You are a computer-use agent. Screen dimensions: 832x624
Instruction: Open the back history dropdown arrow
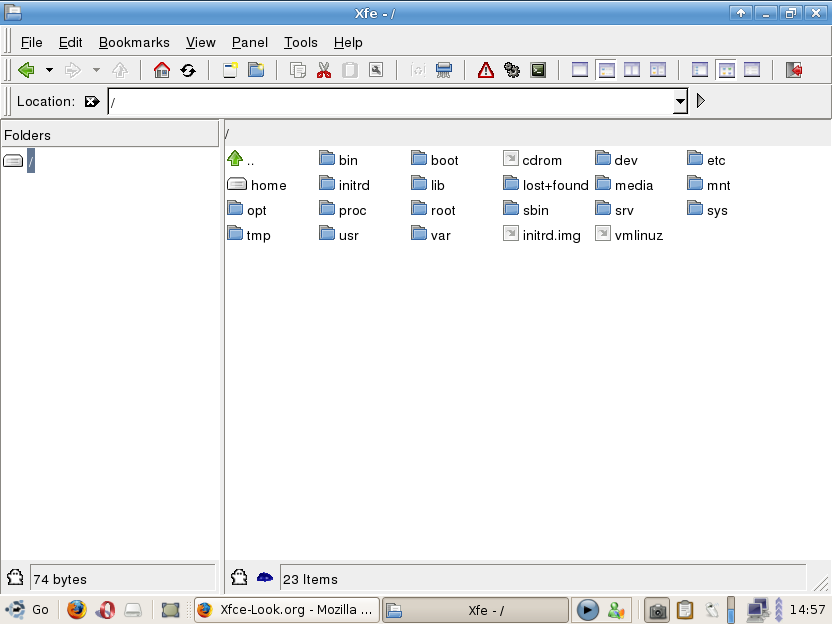click(x=49, y=70)
